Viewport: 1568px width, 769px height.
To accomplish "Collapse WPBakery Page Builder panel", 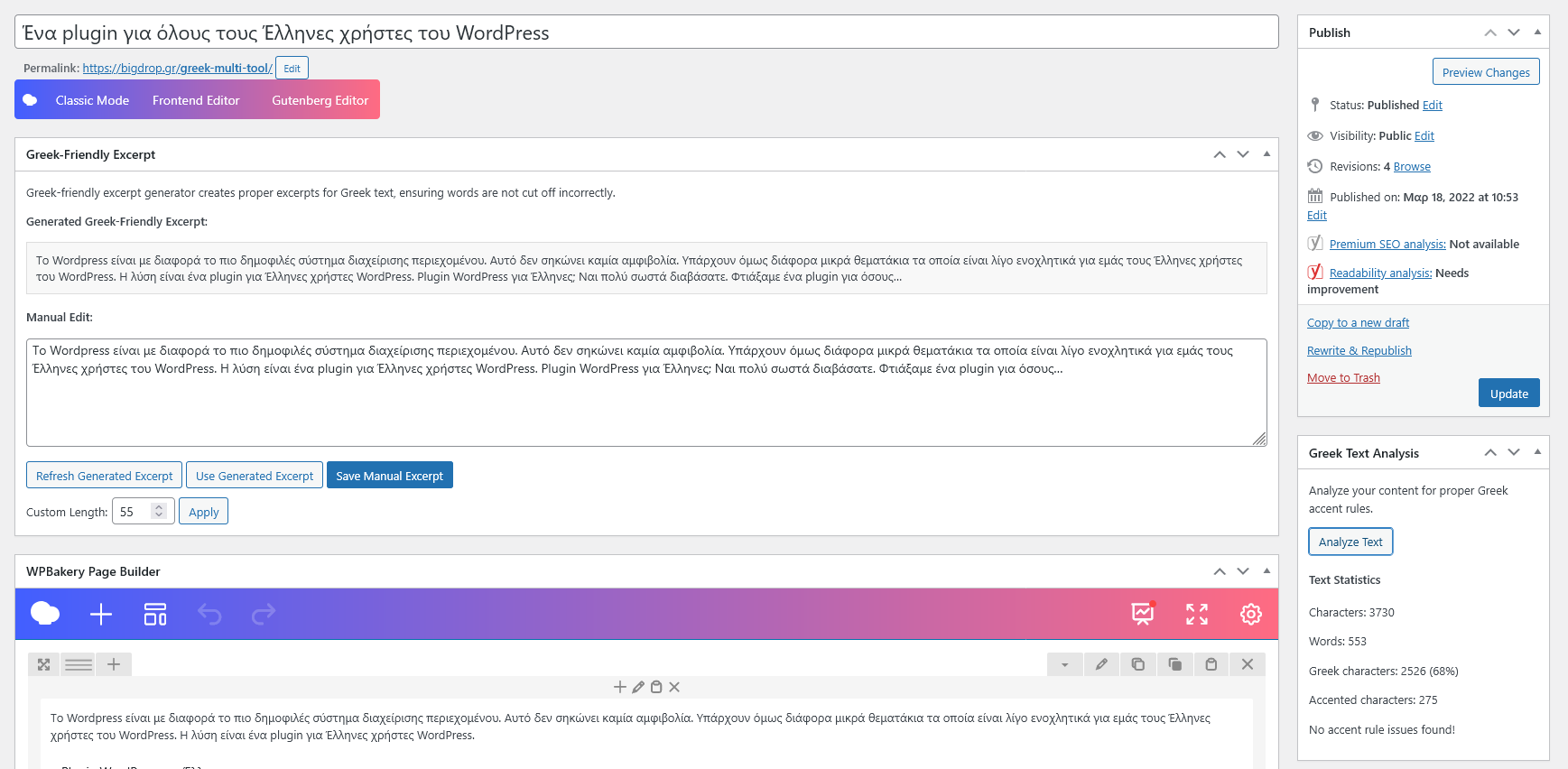I will click(1266, 571).
